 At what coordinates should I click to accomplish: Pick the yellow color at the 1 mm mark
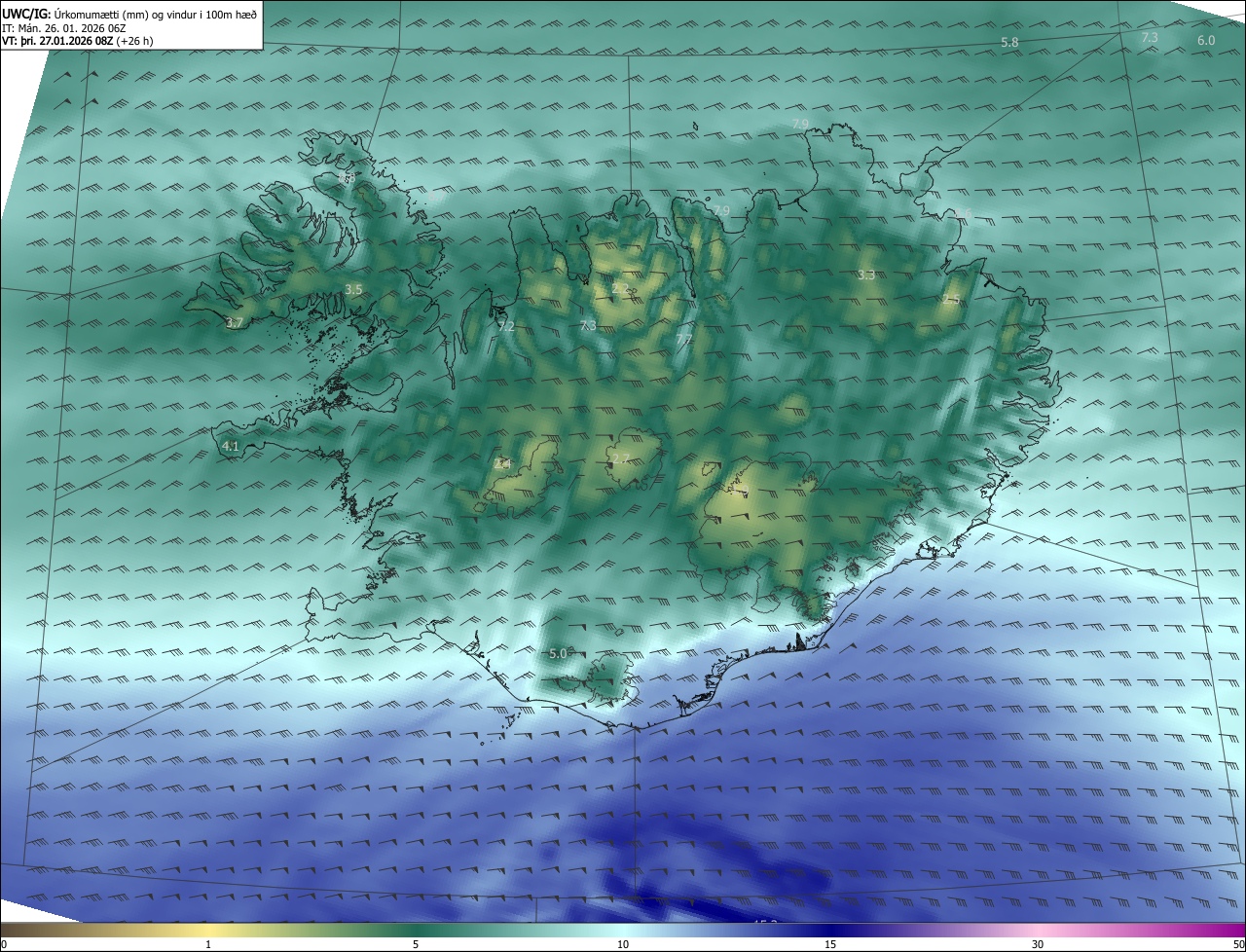point(208,930)
